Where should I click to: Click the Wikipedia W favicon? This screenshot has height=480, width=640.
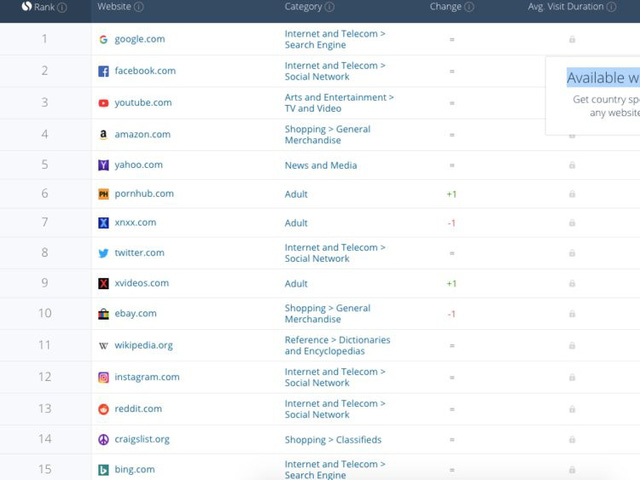(103, 346)
